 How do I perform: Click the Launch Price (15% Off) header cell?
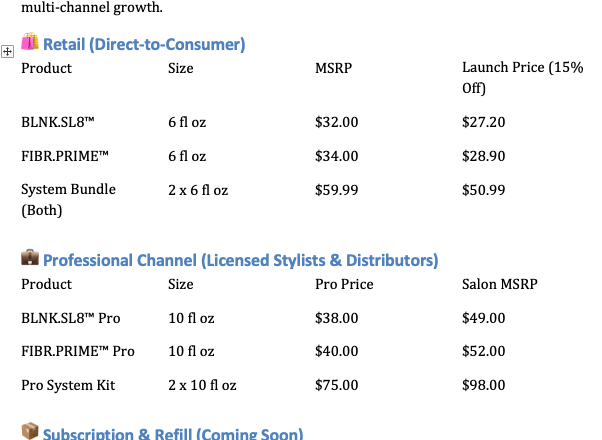pos(523,78)
